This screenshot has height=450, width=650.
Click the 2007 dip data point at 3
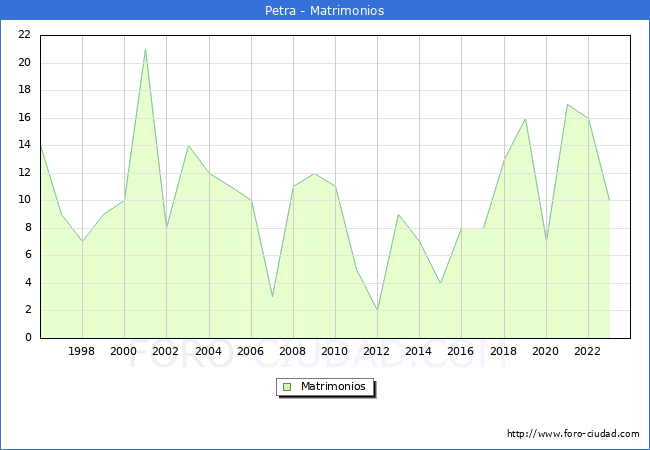(x=272, y=297)
